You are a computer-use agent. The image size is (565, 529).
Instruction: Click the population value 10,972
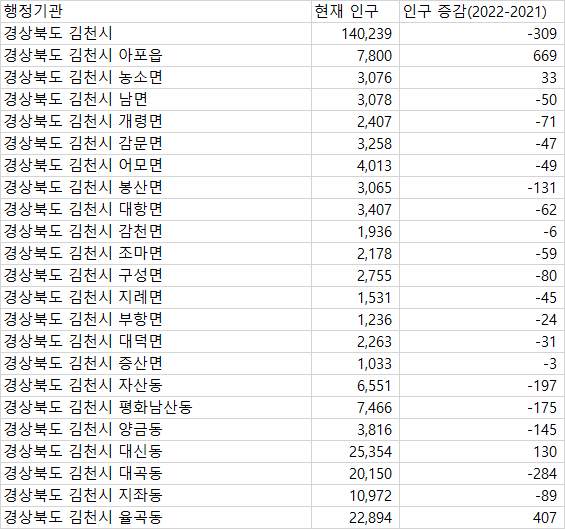(x=370, y=496)
